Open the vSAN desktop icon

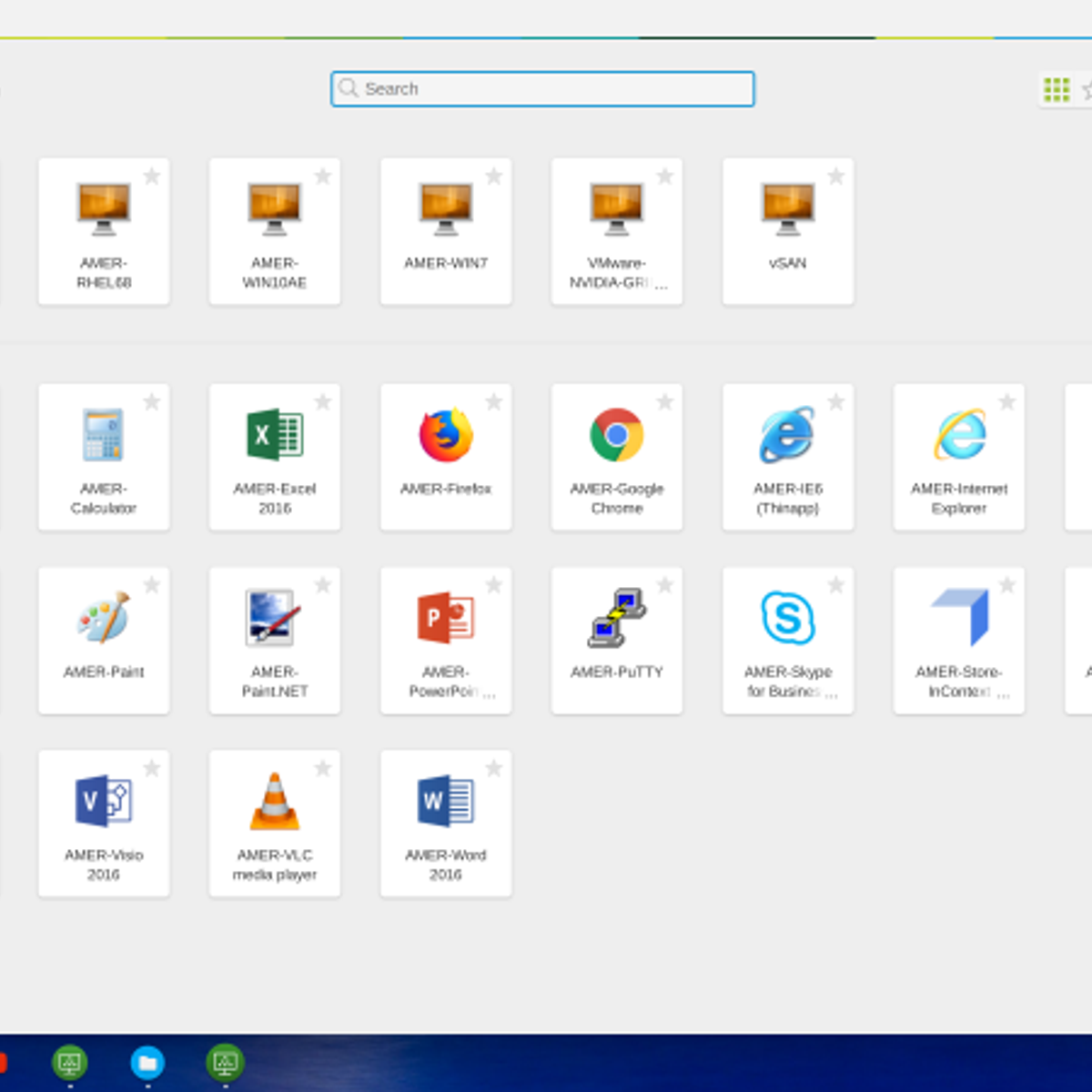[788, 208]
